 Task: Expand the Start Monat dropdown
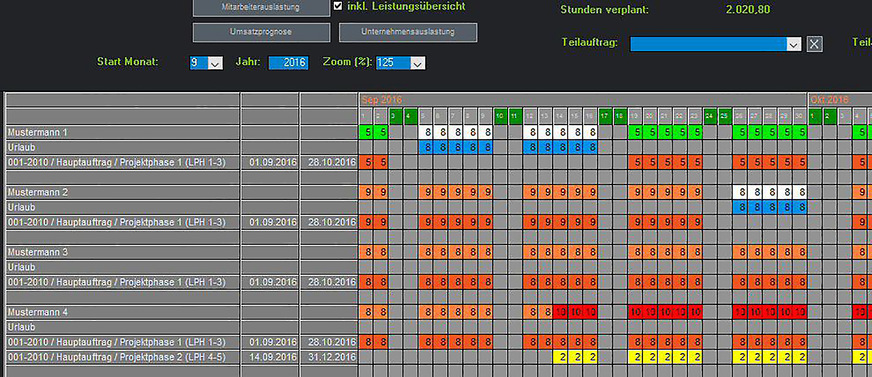point(215,63)
